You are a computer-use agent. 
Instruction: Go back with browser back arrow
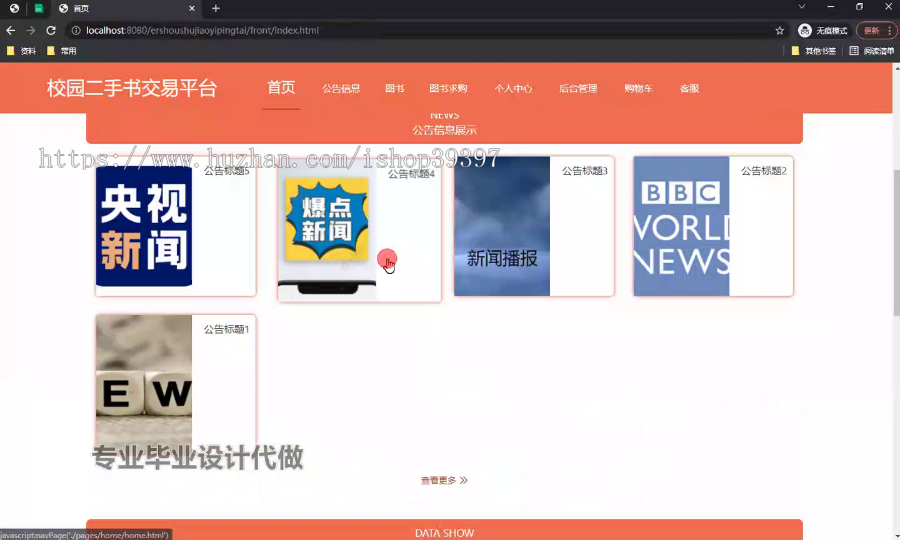pyautogui.click(x=10, y=30)
